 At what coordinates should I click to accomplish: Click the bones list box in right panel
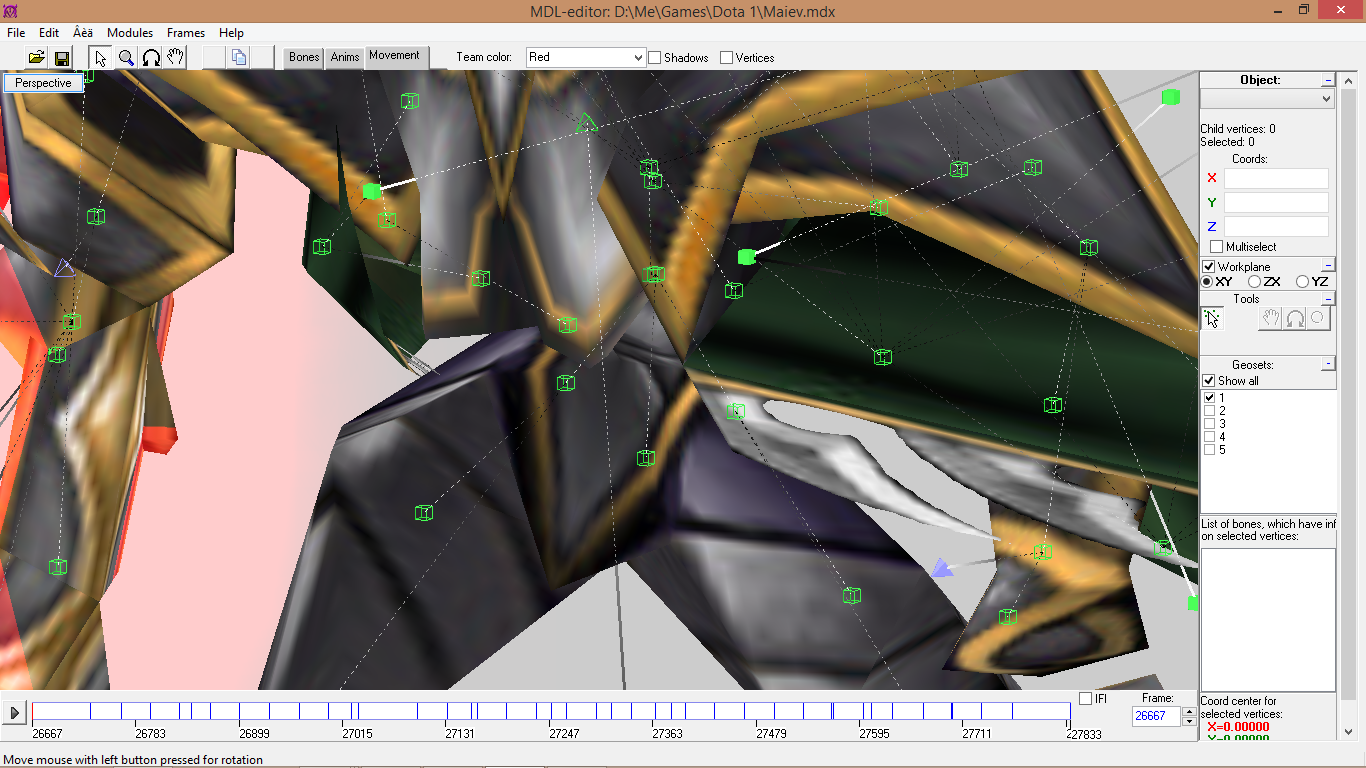click(1268, 619)
